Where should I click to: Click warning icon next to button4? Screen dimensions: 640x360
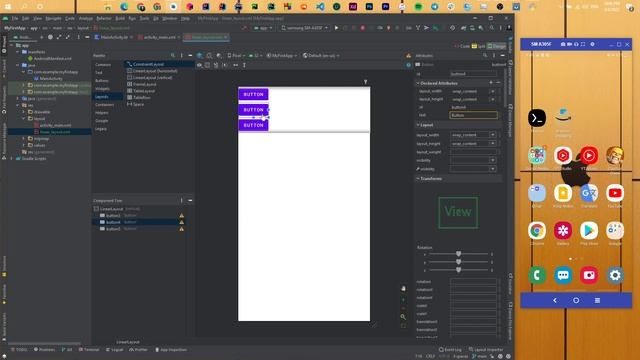(182, 222)
